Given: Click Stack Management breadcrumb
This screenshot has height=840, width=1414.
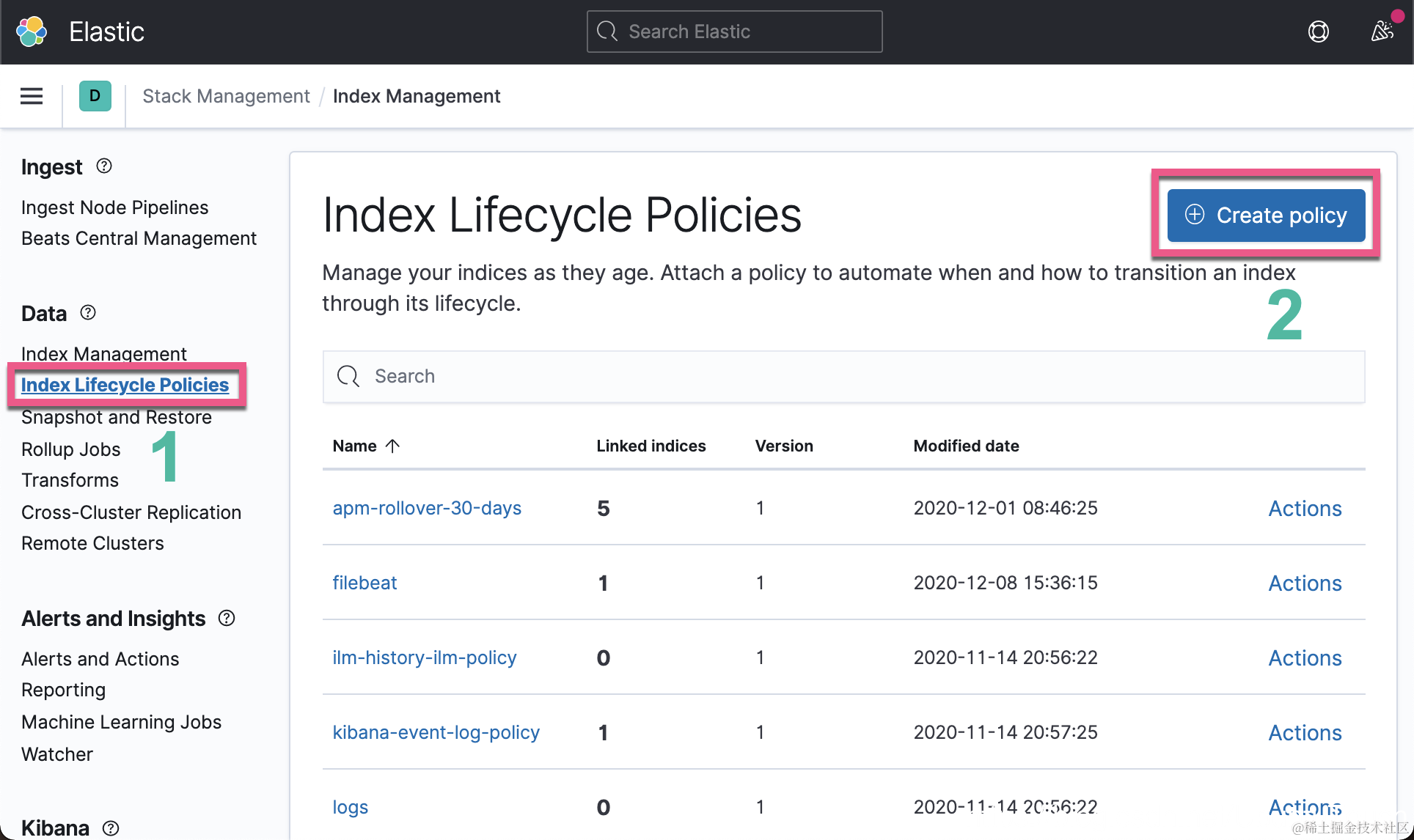Looking at the screenshot, I should pyautogui.click(x=226, y=96).
